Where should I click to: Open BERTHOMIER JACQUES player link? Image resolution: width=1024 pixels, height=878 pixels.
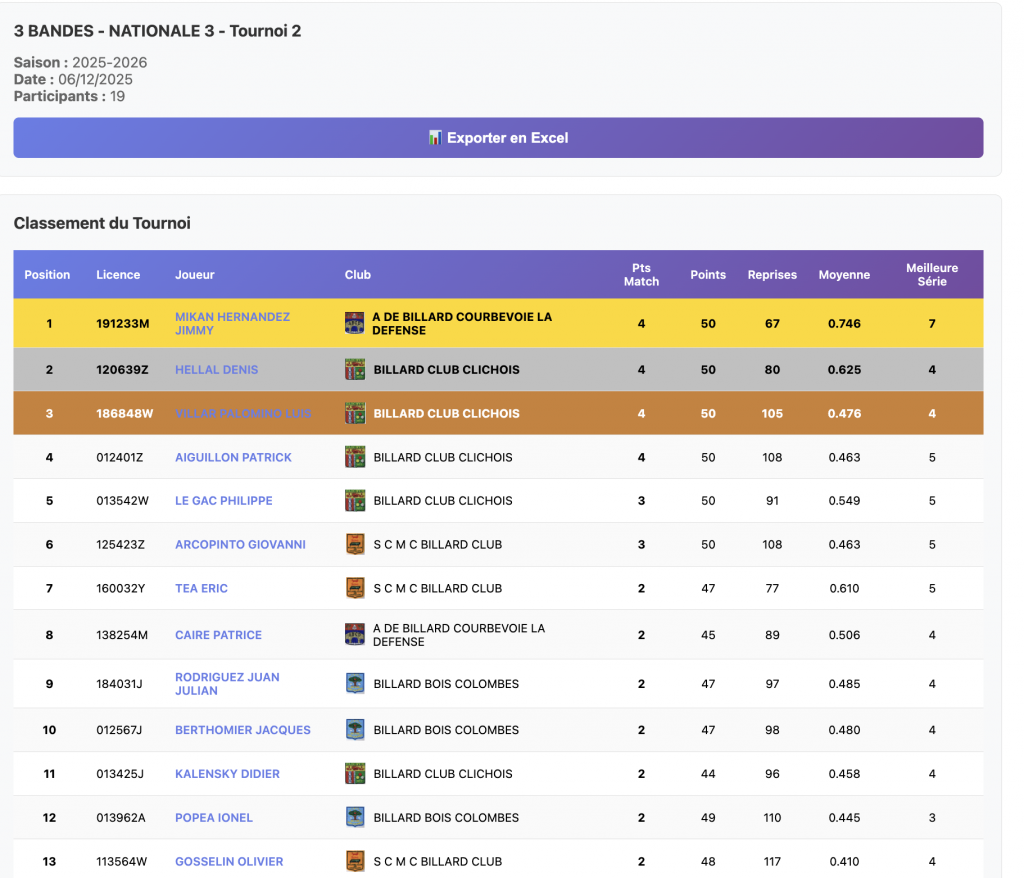[x=242, y=730]
